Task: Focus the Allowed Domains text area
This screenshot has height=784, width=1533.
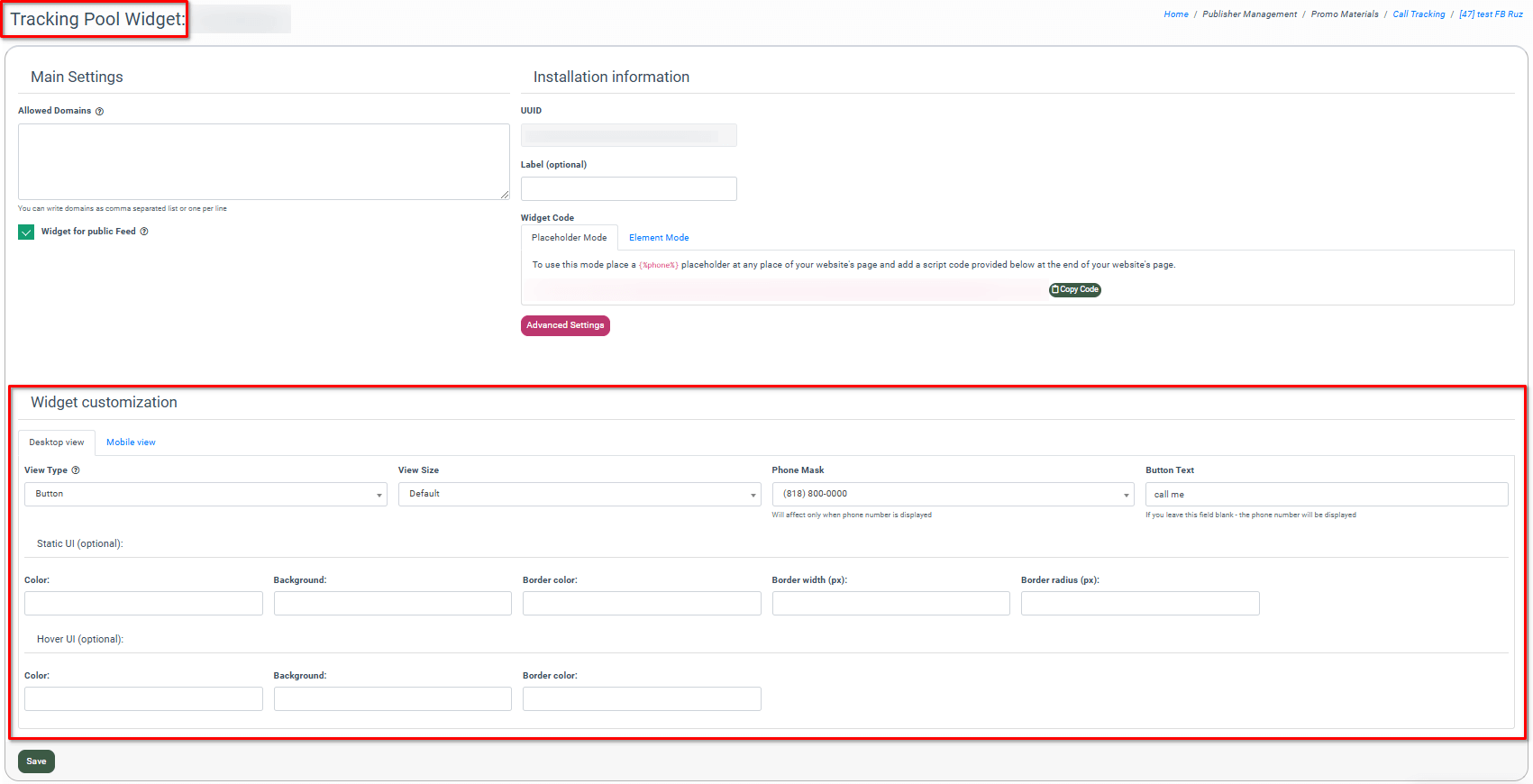Action: pos(263,161)
